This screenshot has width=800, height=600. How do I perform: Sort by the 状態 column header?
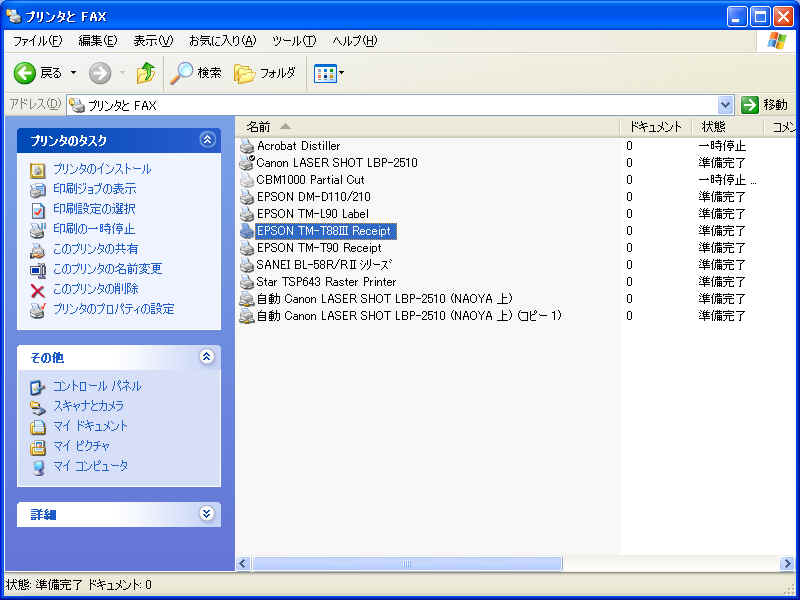tap(728, 127)
